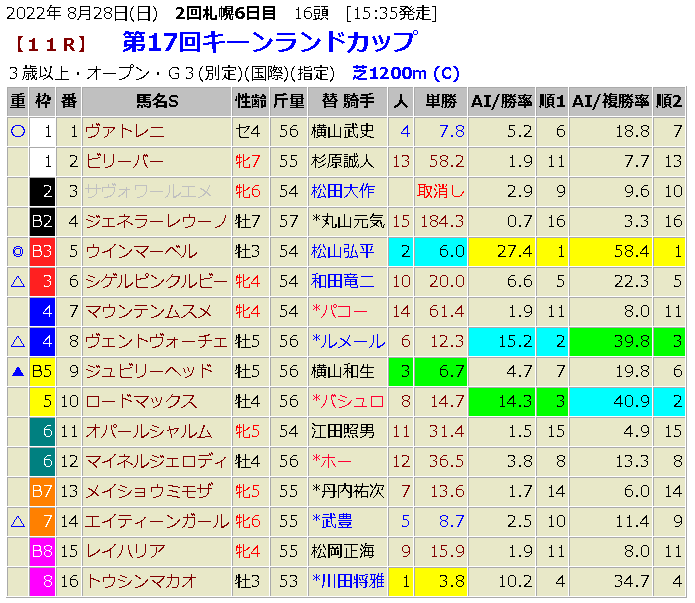Click the red B3 frame badge
The width and height of the screenshot is (695, 603).
pos(42,251)
